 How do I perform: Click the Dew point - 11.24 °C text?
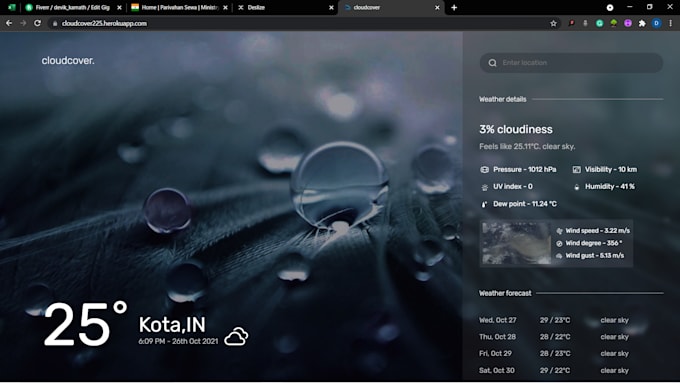click(x=525, y=204)
